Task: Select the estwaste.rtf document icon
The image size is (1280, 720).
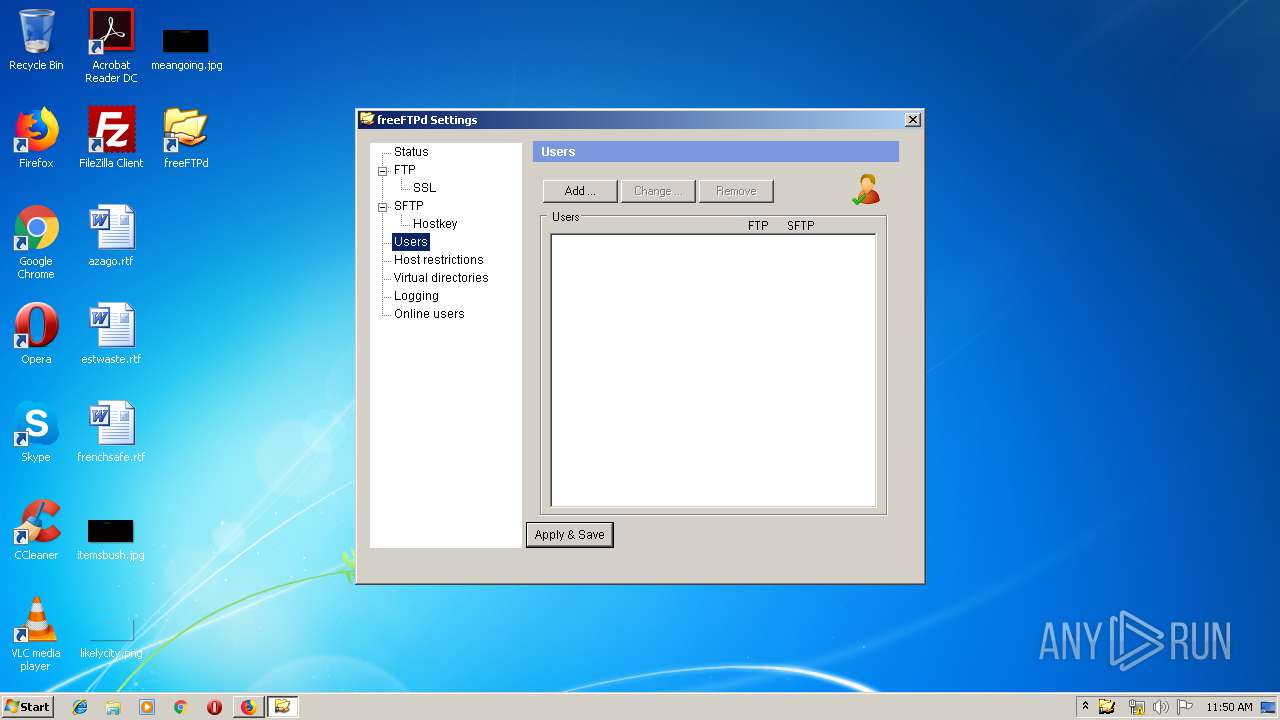Action: click(111, 334)
